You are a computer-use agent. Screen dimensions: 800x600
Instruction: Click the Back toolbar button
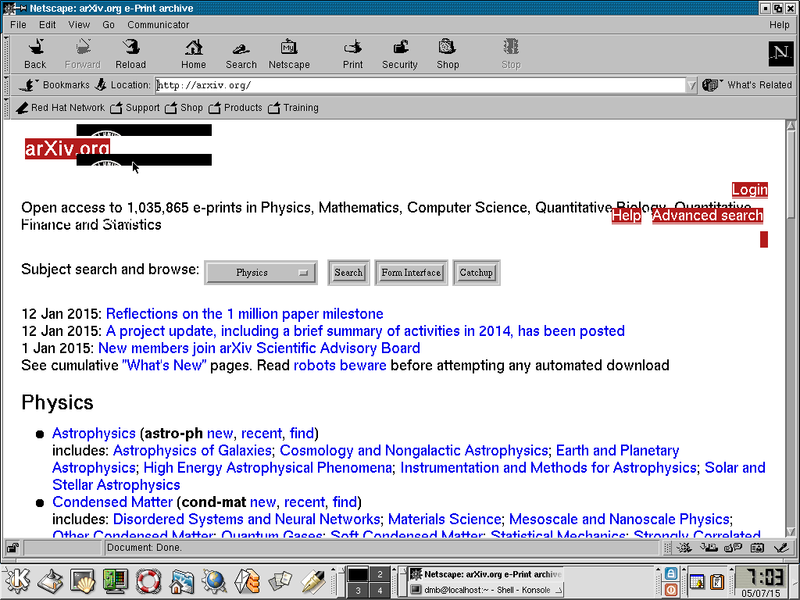35,54
